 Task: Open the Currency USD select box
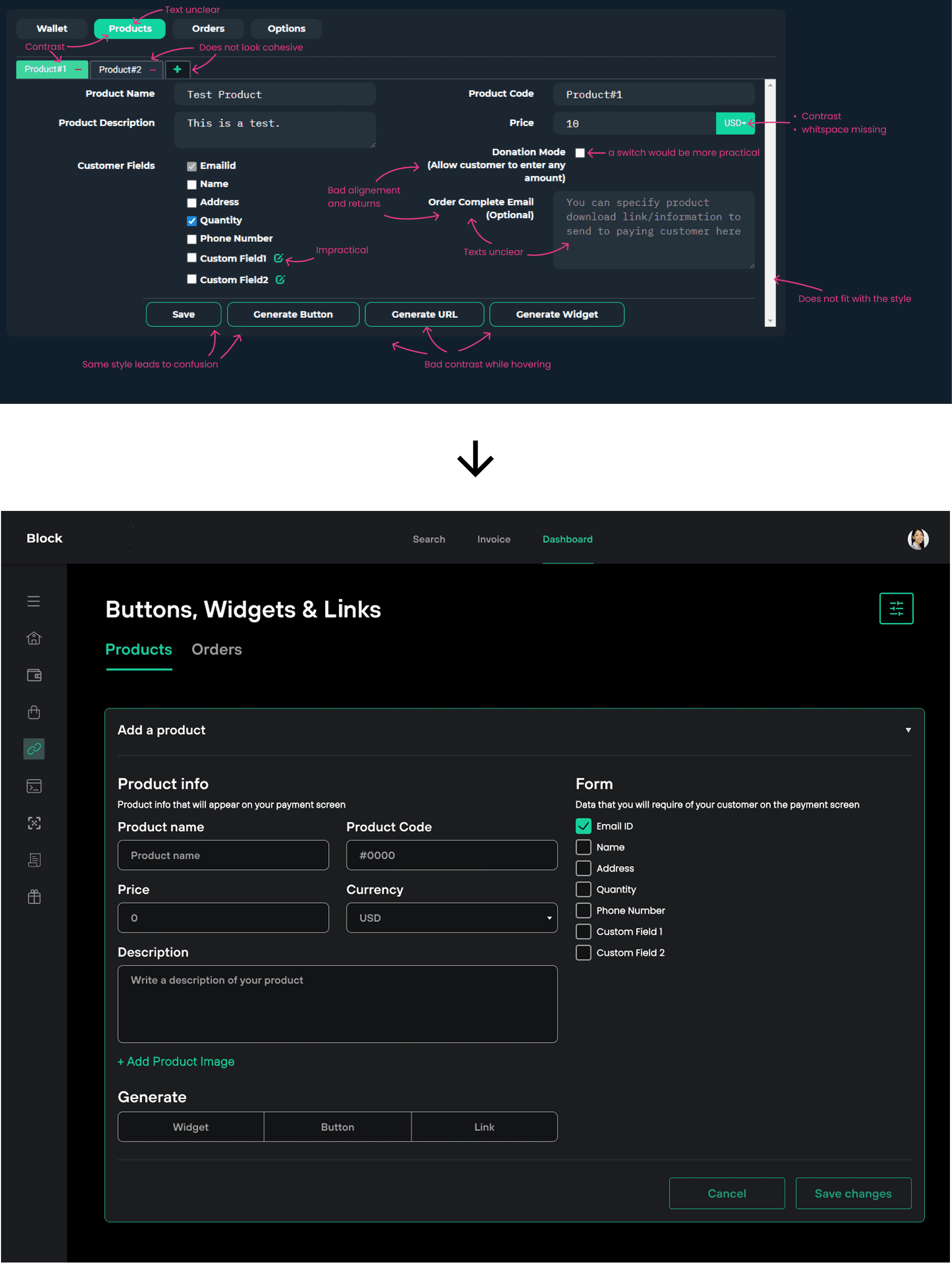pyautogui.click(x=452, y=918)
